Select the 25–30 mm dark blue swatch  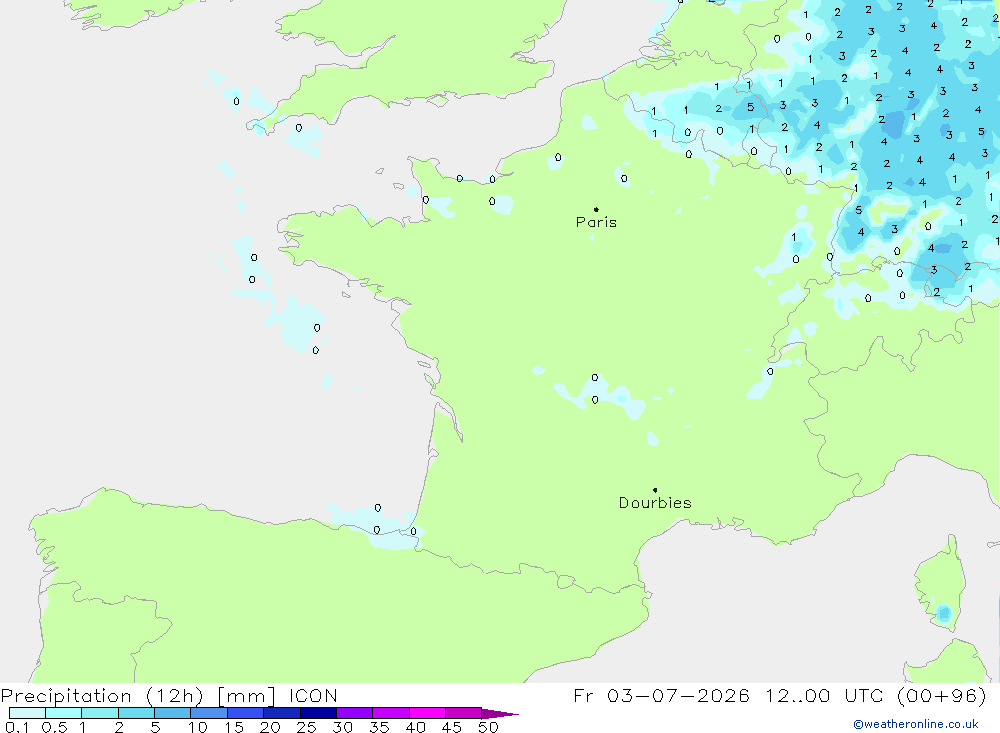point(318,713)
